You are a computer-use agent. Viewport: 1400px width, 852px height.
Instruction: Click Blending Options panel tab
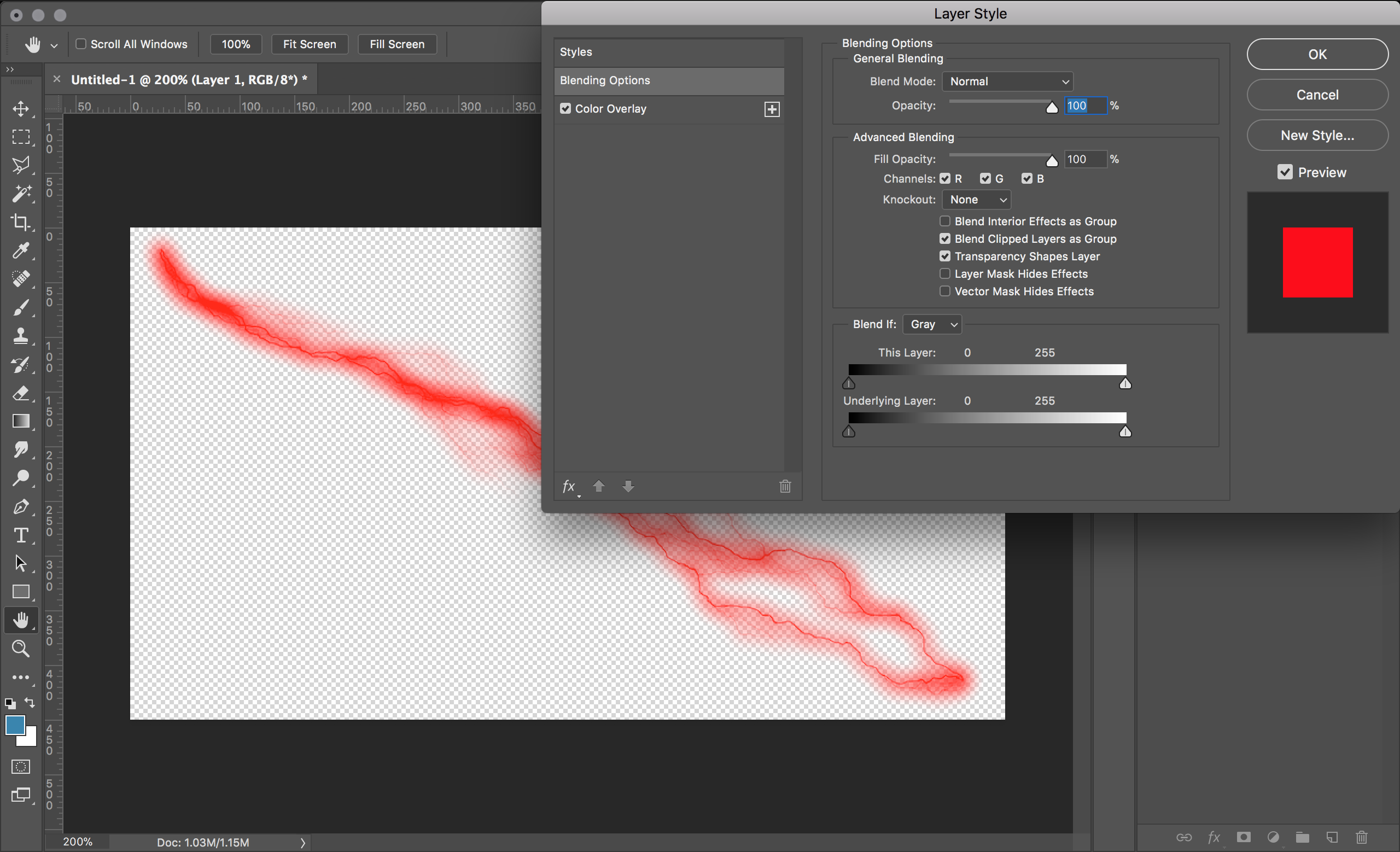669,80
